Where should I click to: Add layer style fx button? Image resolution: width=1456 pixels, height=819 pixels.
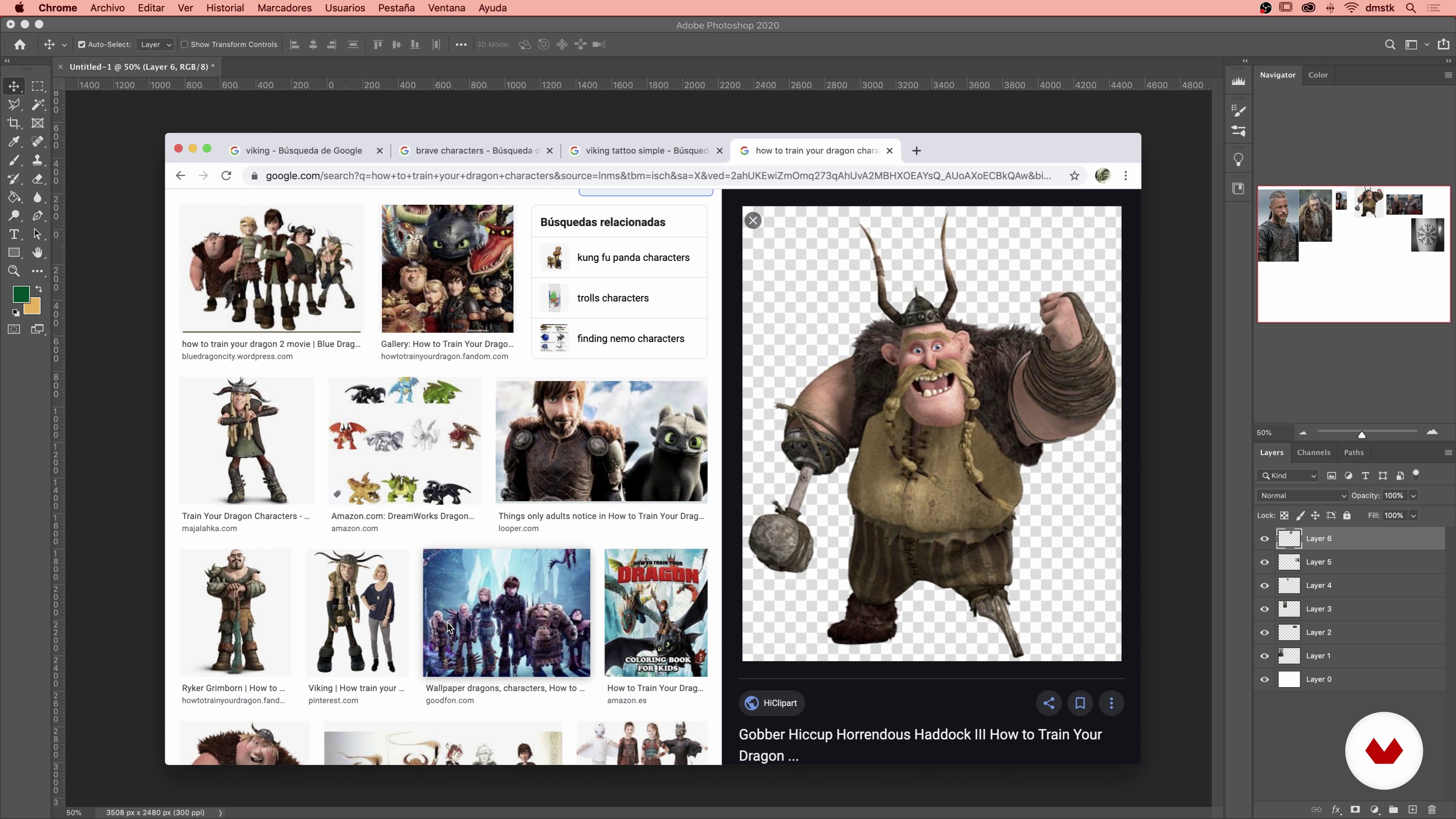[1336, 810]
